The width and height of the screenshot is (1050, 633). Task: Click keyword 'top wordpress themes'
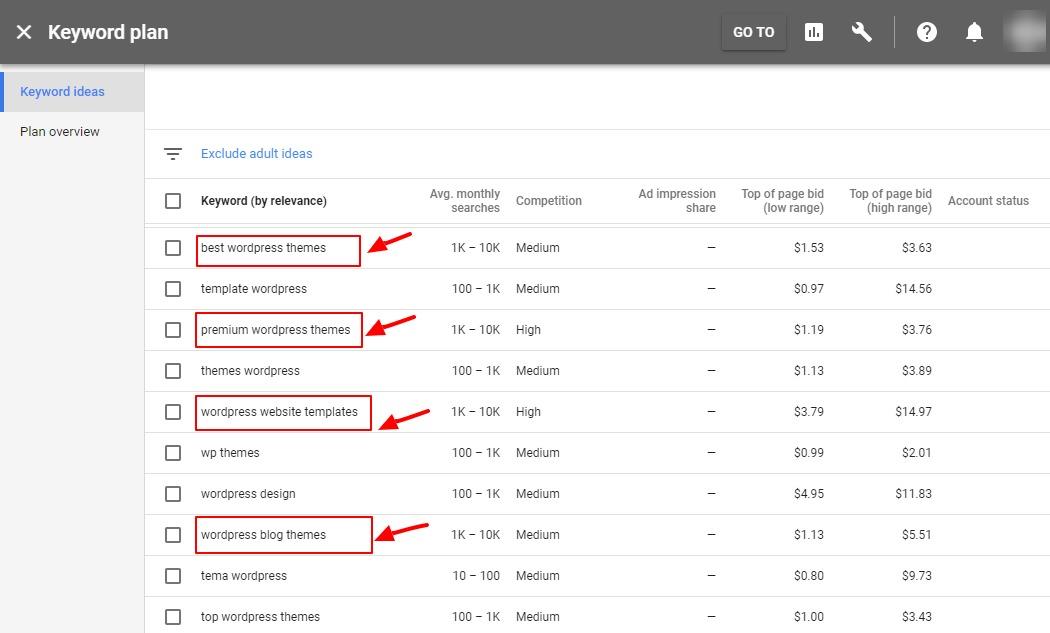click(x=260, y=617)
